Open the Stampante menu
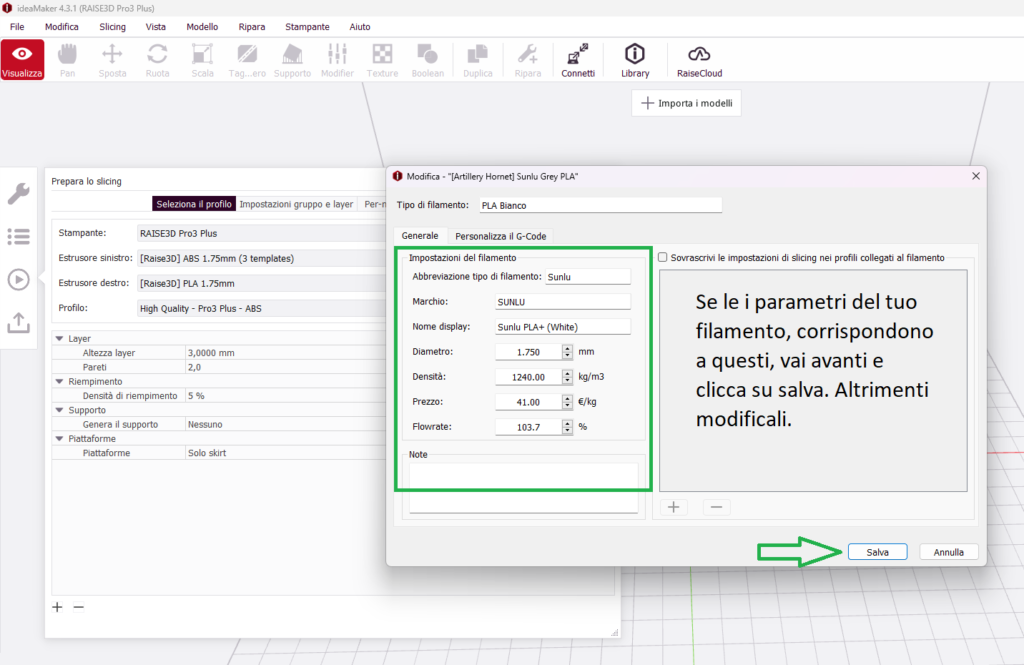The height and width of the screenshot is (665, 1024). (x=307, y=27)
